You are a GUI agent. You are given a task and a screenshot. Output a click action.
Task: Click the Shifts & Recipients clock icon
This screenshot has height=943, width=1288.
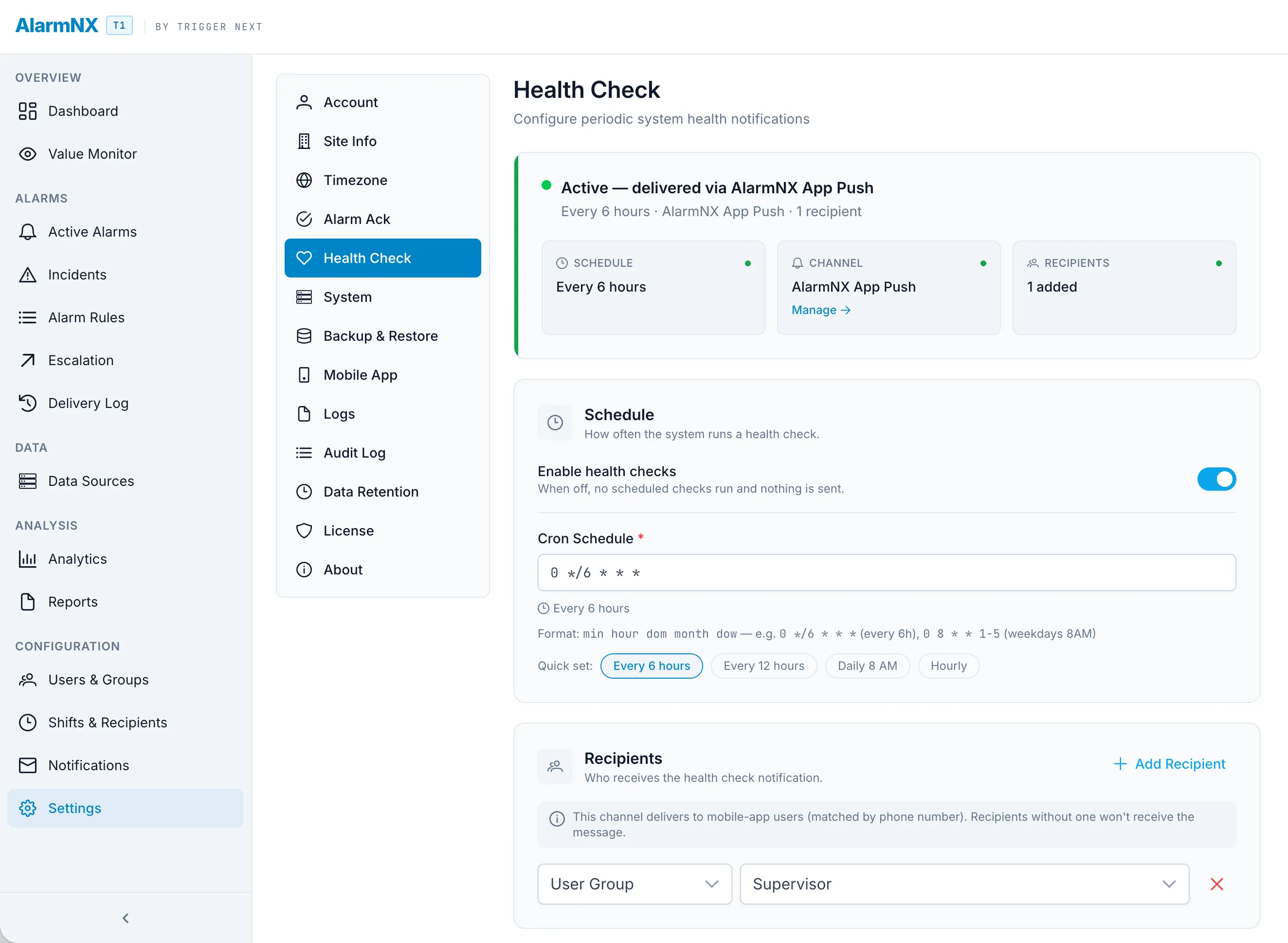pos(27,722)
